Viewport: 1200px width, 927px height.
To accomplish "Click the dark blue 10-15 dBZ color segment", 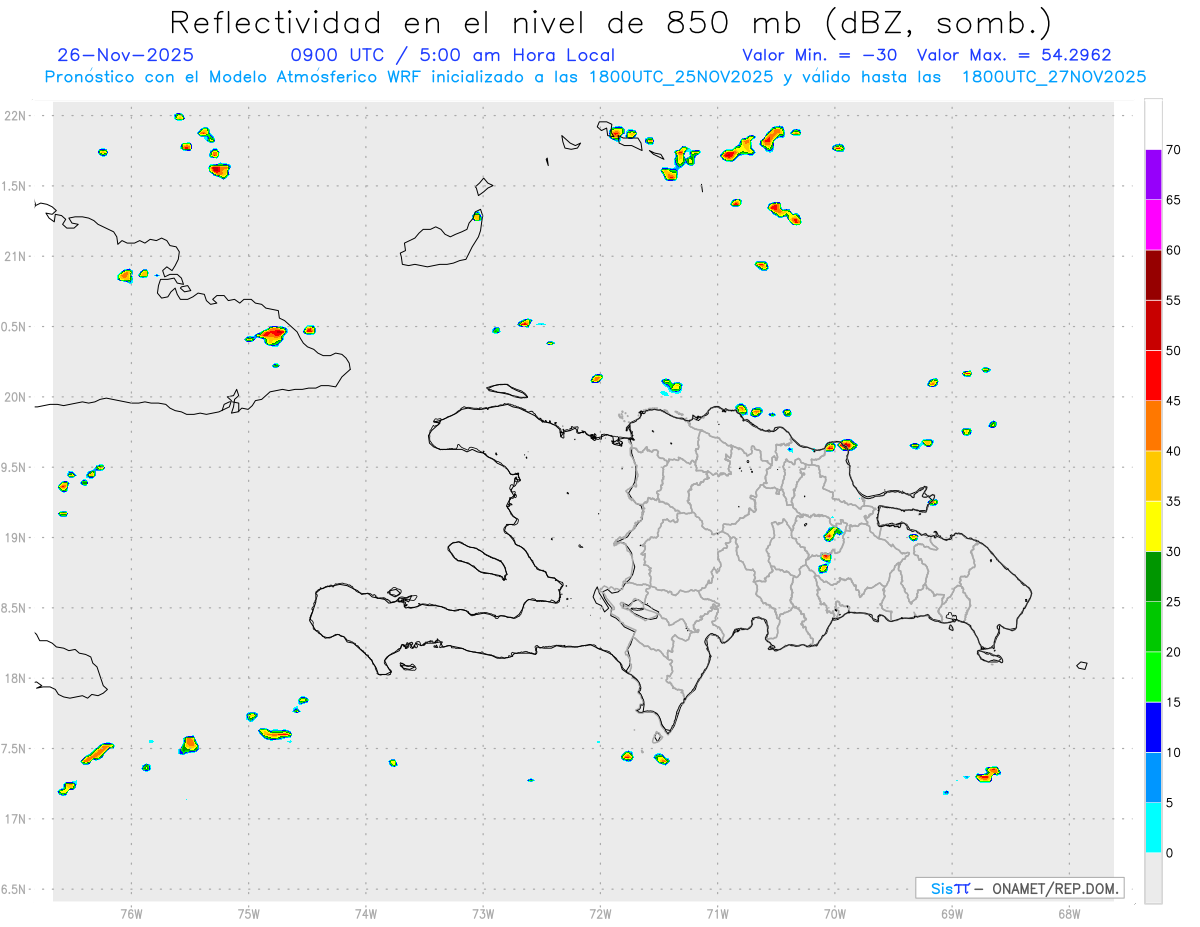I will 1153,727.
